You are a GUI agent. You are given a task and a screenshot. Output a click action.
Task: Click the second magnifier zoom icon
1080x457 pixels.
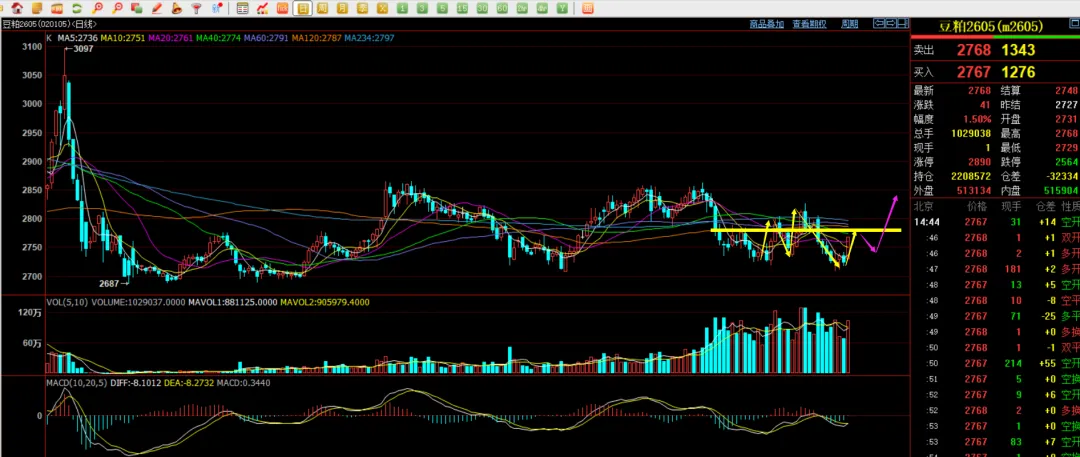[118, 8]
